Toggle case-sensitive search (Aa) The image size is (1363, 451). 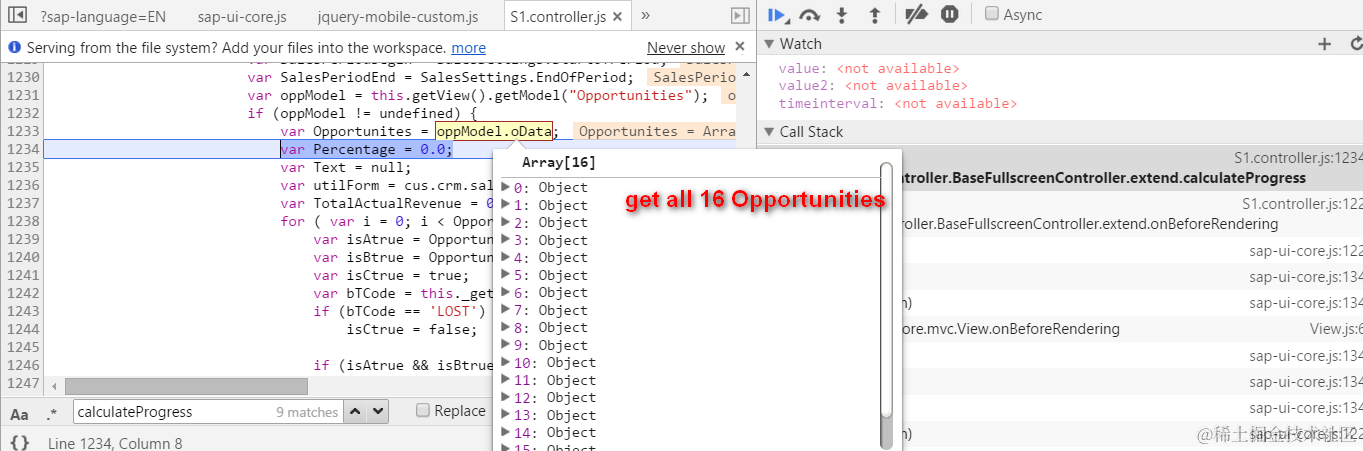pyautogui.click(x=19, y=413)
